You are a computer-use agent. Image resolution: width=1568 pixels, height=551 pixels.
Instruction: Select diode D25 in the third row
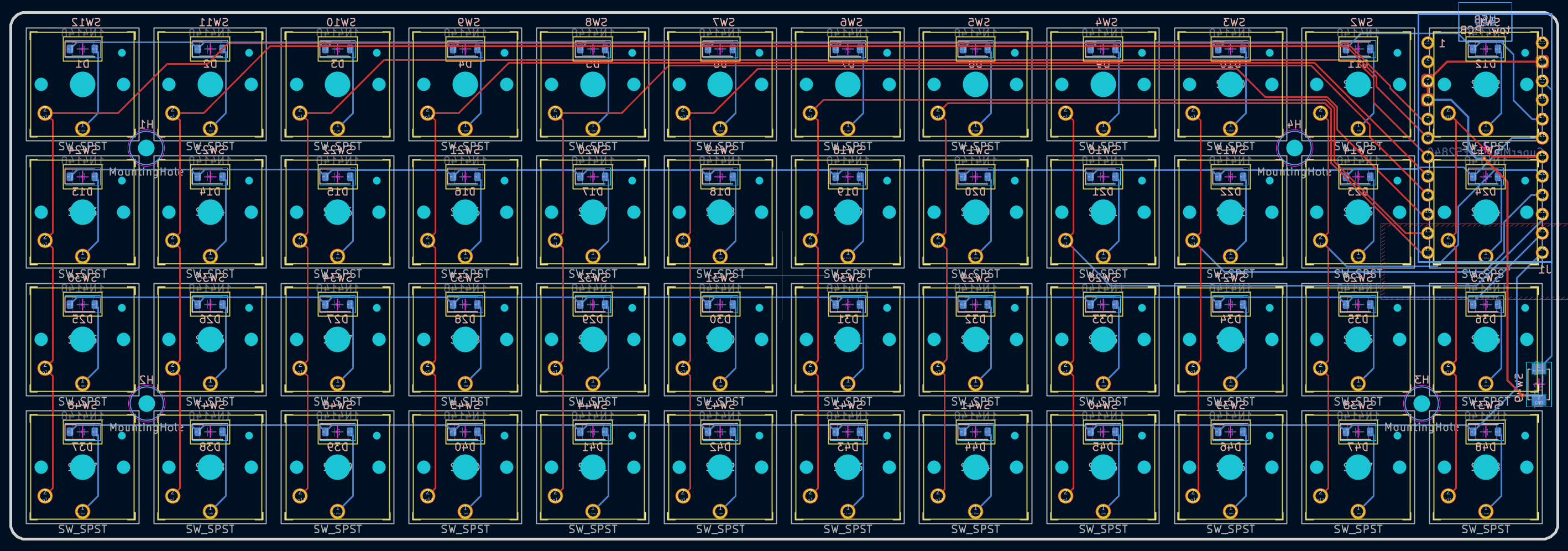click(83, 304)
